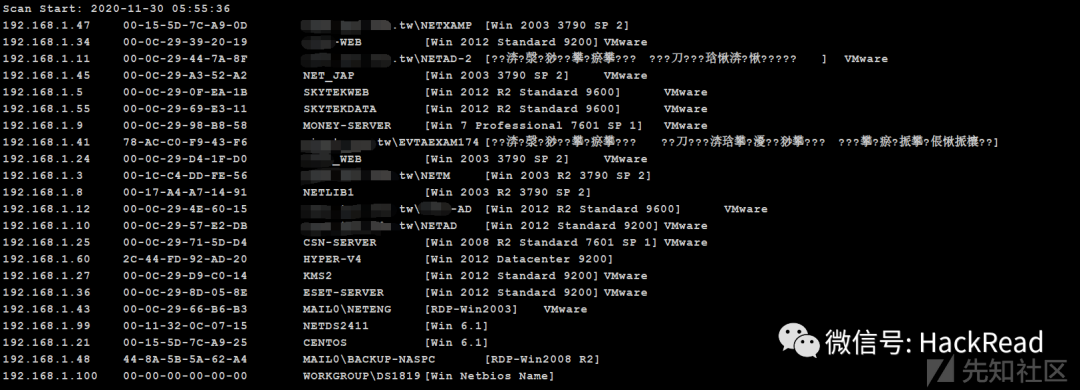The height and width of the screenshot is (390, 1080).
Task: Click MAC address 00-15-5D-7C-A9-0D
Action: tap(185, 25)
